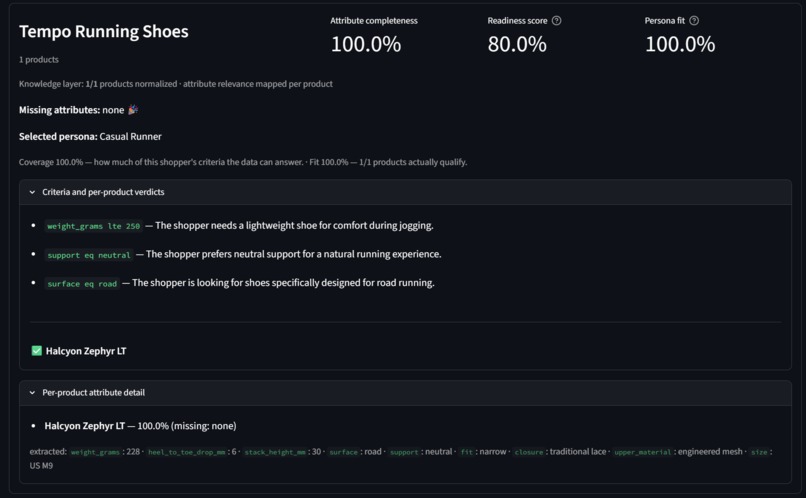Collapse the Per-product attribute detail section
Screen dimensions: 806x498
point(405,393)
